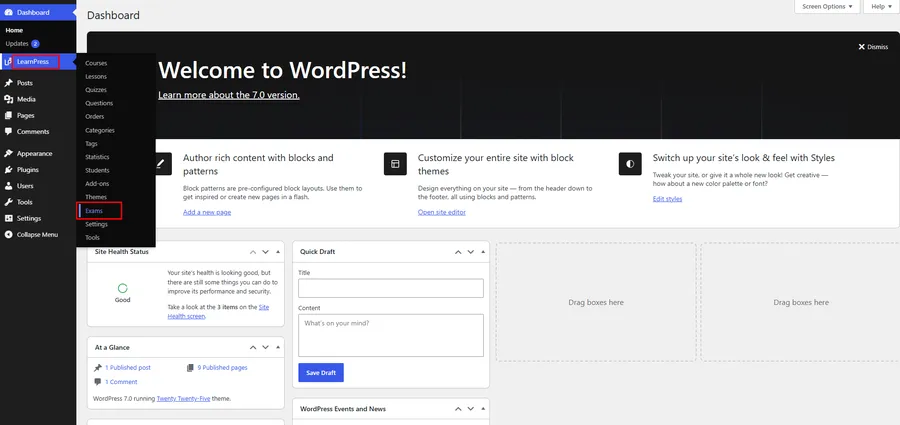
Task: Click the Appearance brush icon
Action: [x=9, y=153]
